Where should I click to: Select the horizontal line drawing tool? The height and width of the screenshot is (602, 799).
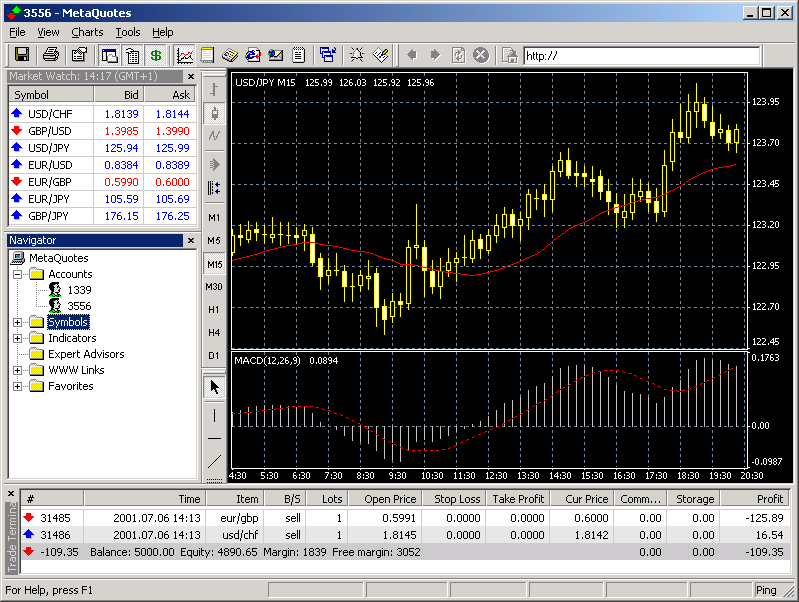pyautogui.click(x=214, y=438)
